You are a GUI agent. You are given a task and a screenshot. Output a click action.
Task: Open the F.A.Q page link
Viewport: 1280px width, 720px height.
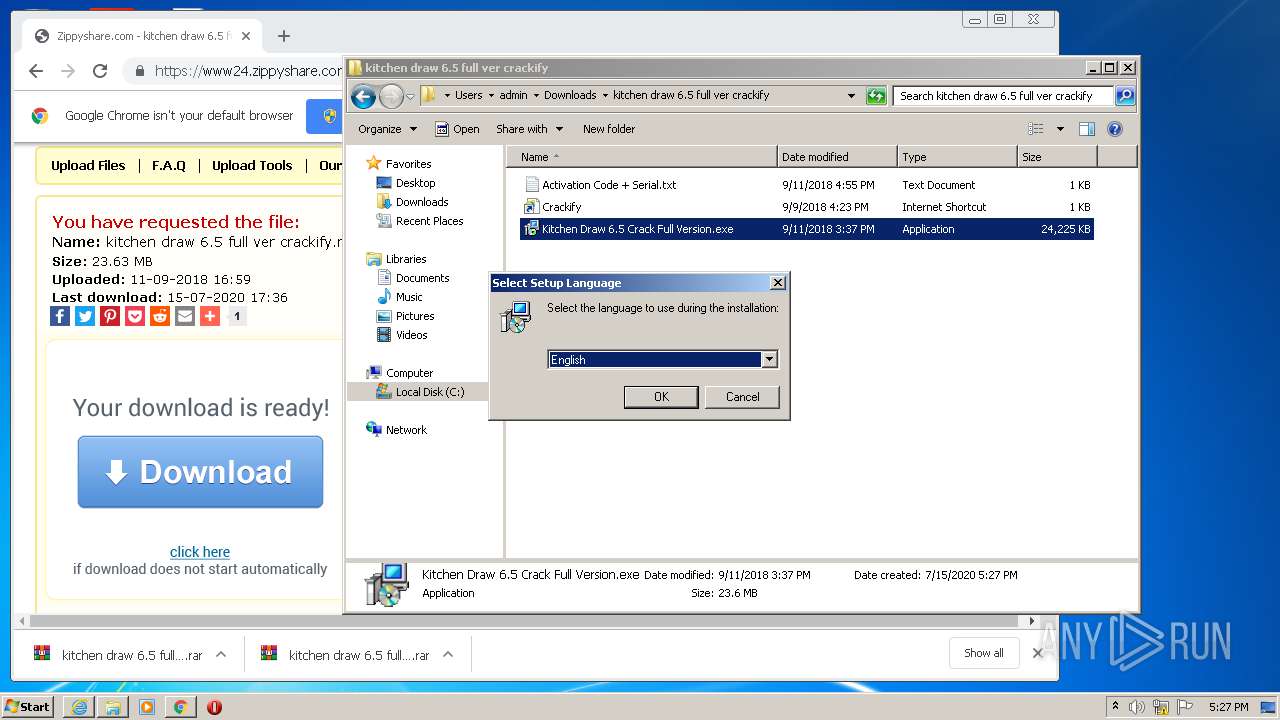(x=169, y=166)
